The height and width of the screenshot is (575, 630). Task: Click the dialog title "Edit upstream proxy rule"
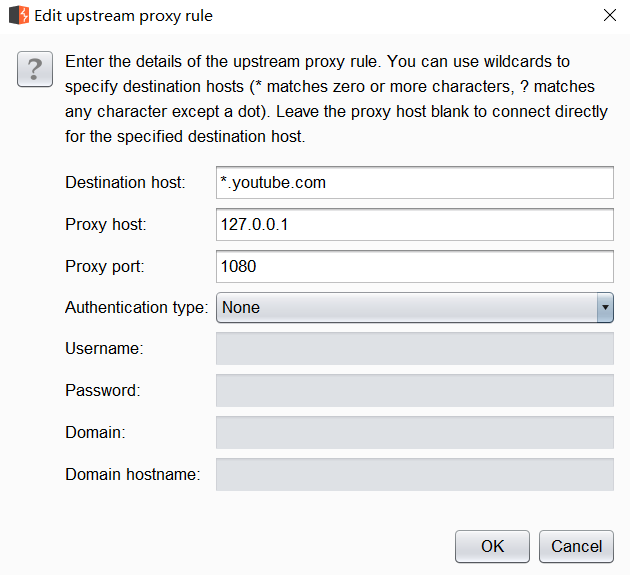[x=124, y=16]
